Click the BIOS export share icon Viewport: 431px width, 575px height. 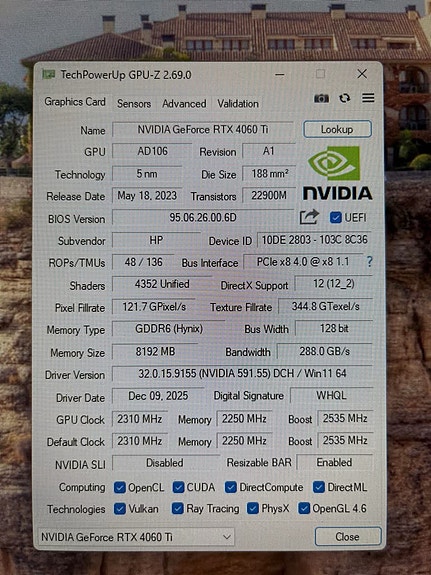(x=309, y=217)
